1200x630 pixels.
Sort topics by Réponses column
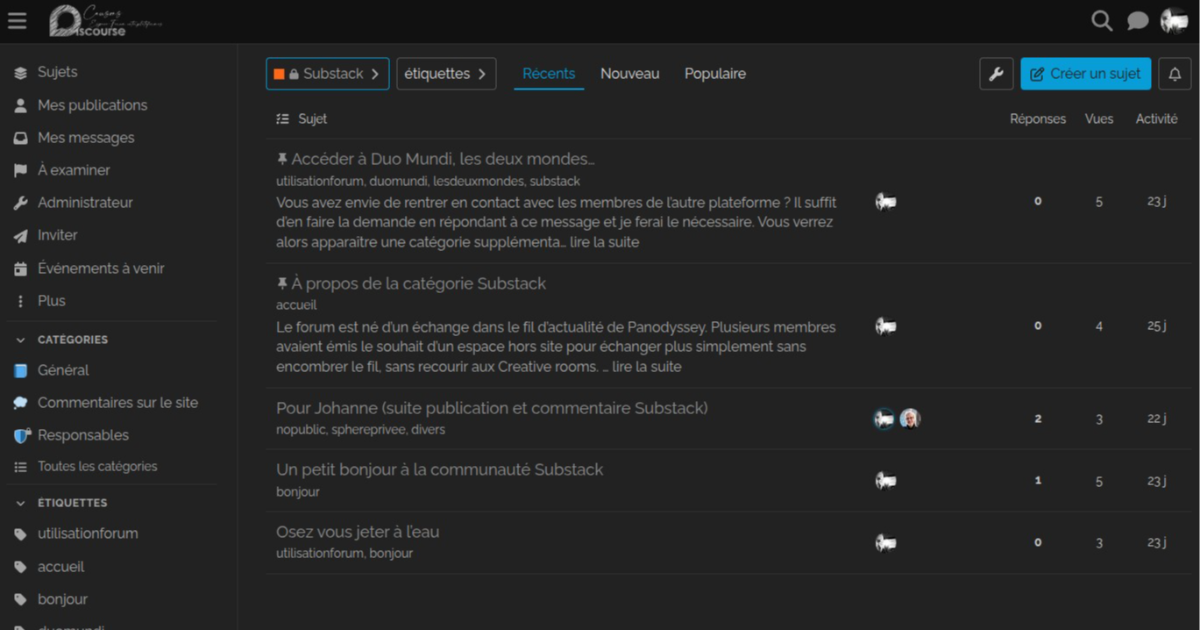click(1038, 119)
